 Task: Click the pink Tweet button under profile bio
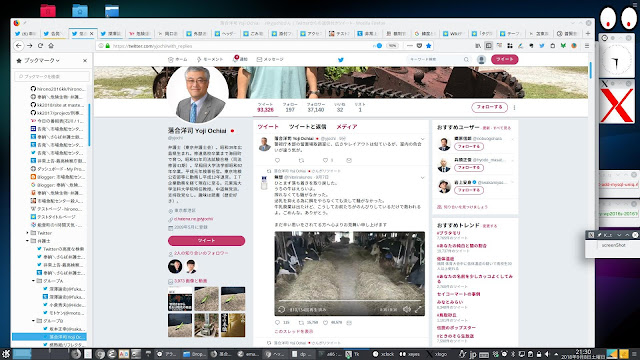[x=206, y=241]
